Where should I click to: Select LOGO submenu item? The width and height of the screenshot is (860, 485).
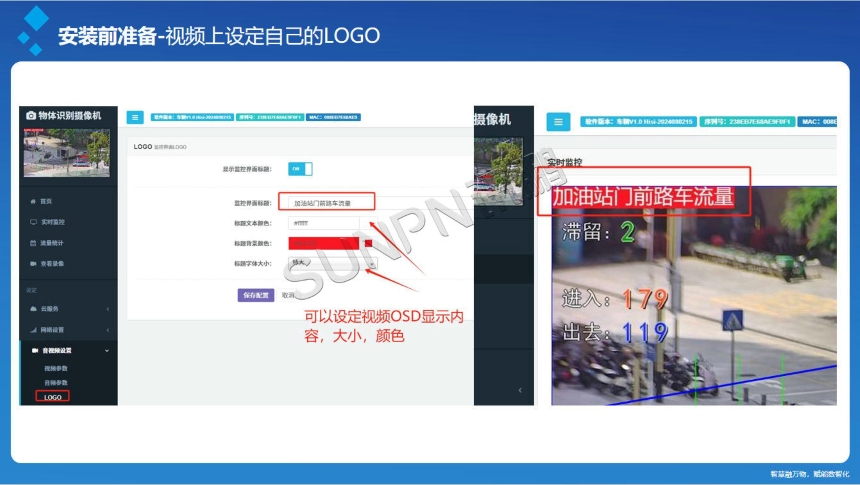point(53,397)
